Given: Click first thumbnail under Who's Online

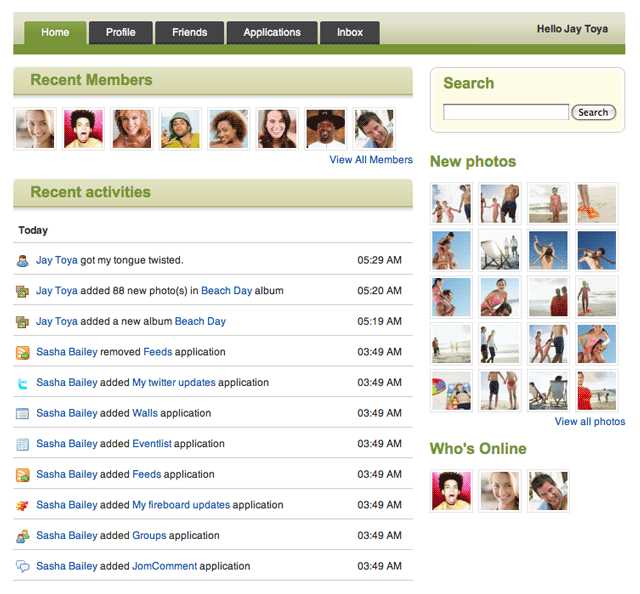Looking at the screenshot, I should [x=451, y=491].
